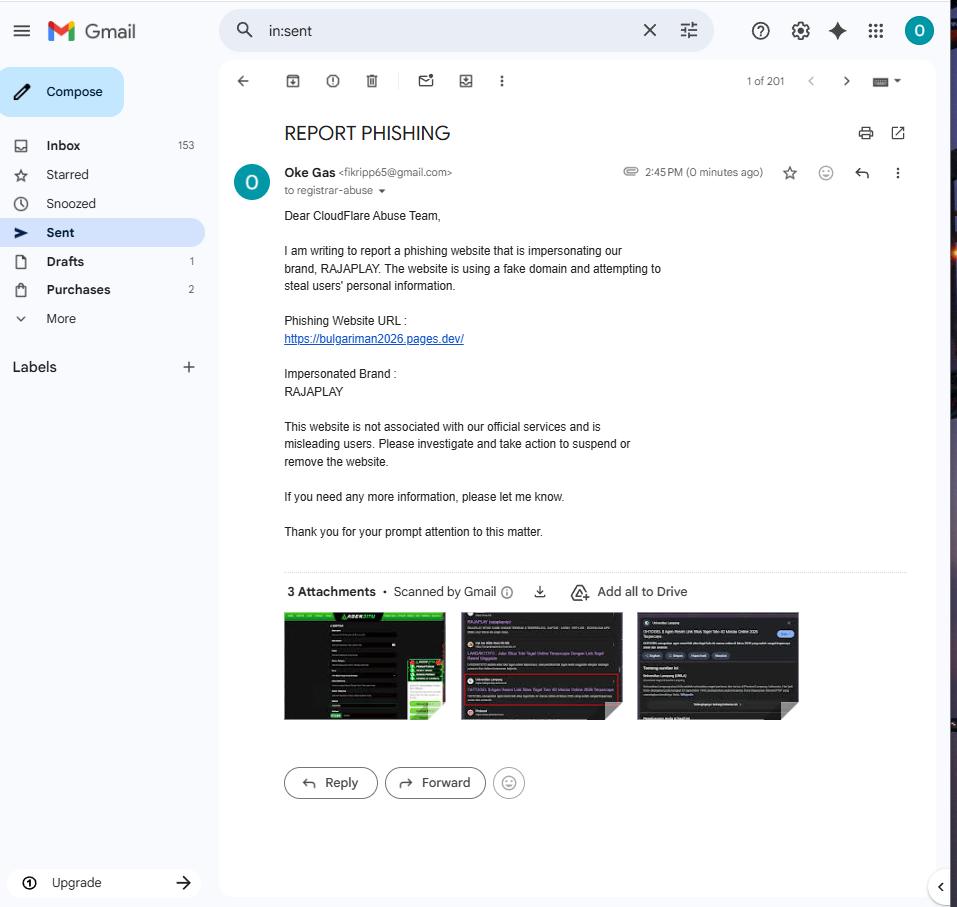The height and width of the screenshot is (907, 957).
Task: Click the in:sent search field
Action: point(452,31)
